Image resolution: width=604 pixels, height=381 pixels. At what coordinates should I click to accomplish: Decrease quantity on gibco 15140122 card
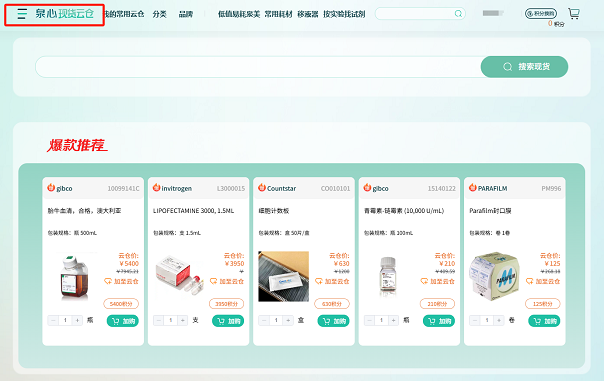(369, 320)
